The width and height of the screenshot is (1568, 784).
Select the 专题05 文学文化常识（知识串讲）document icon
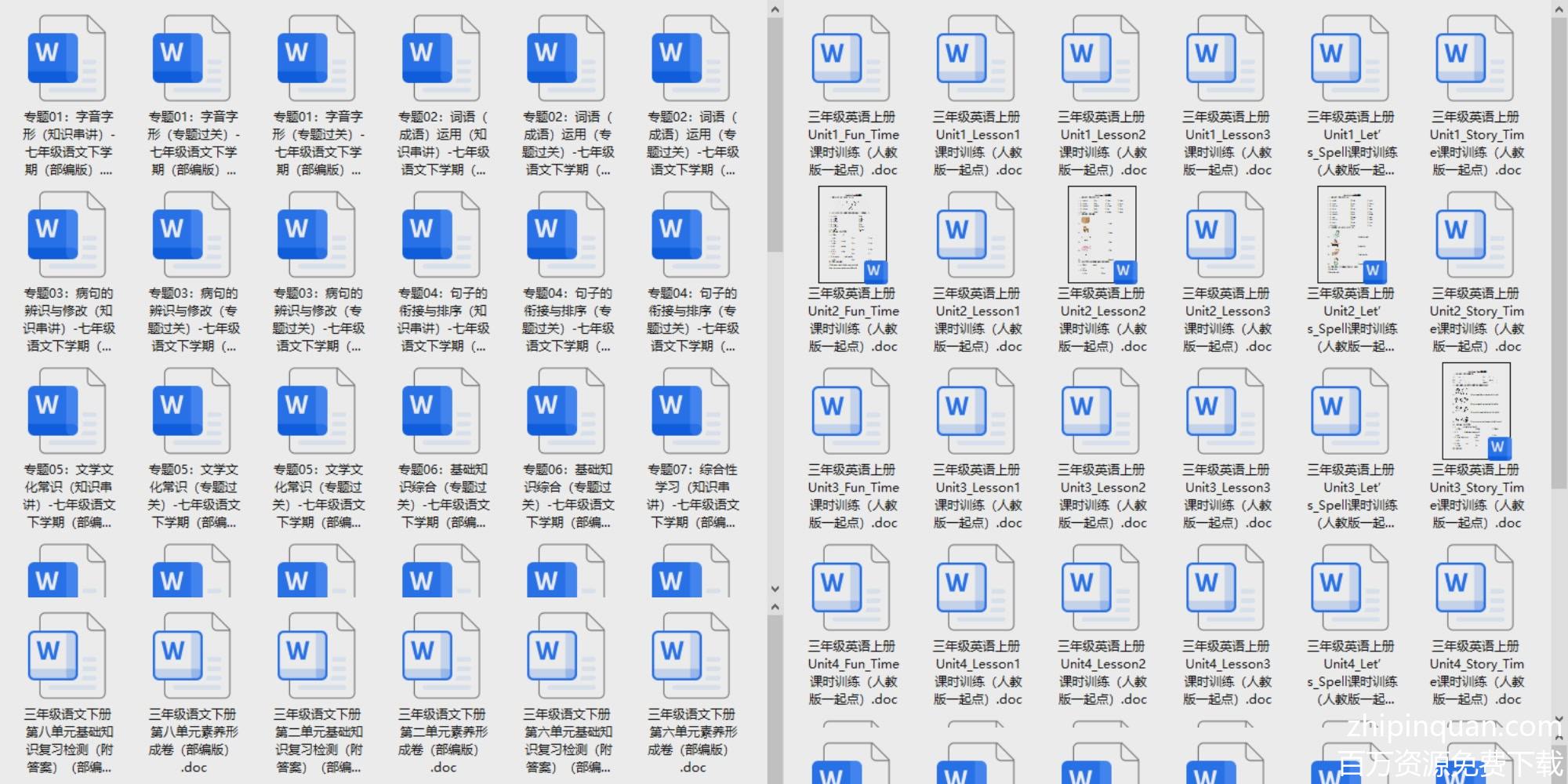(67, 412)
